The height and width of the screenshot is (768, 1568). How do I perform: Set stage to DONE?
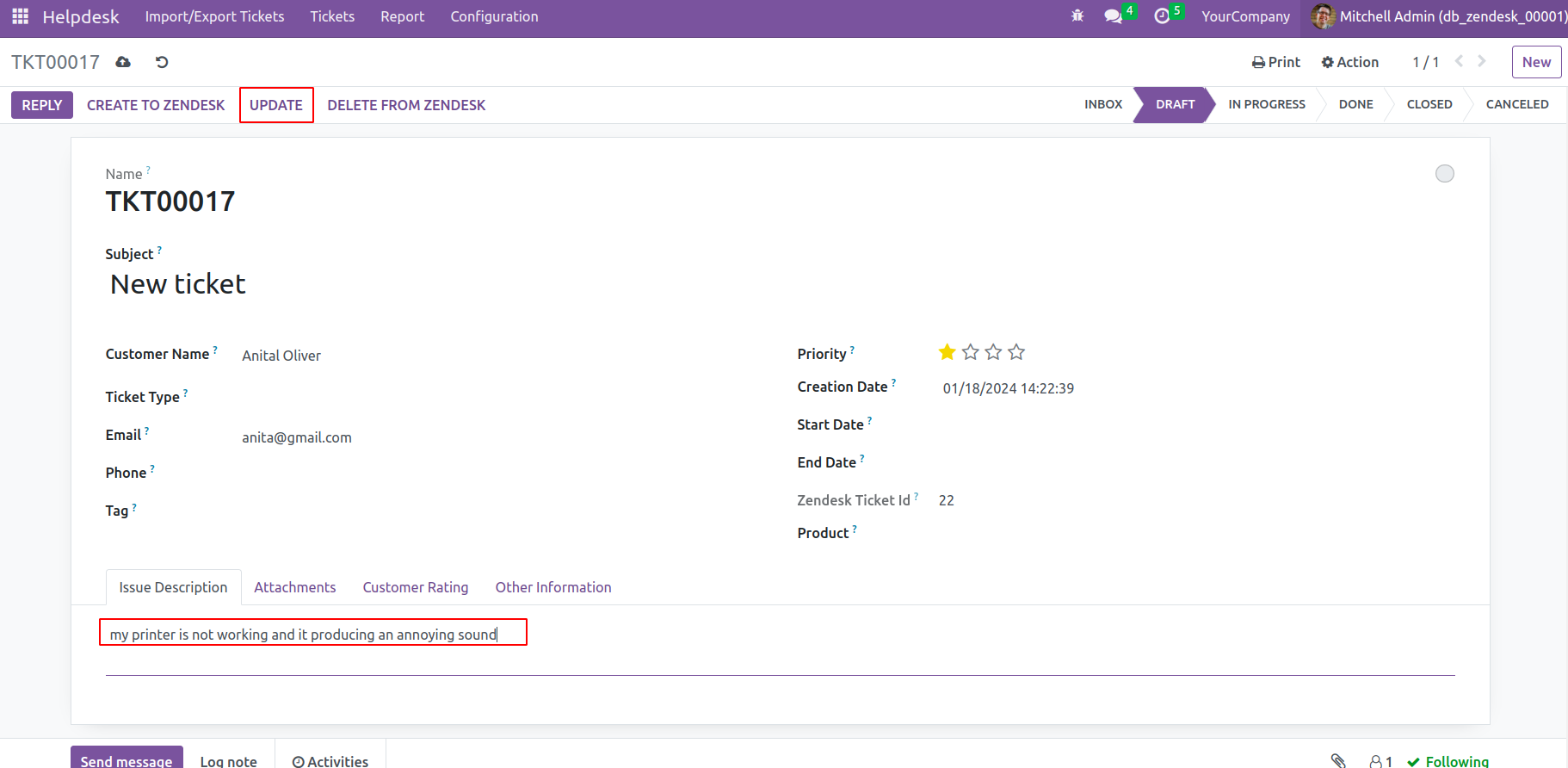[x=1356, y=104]
